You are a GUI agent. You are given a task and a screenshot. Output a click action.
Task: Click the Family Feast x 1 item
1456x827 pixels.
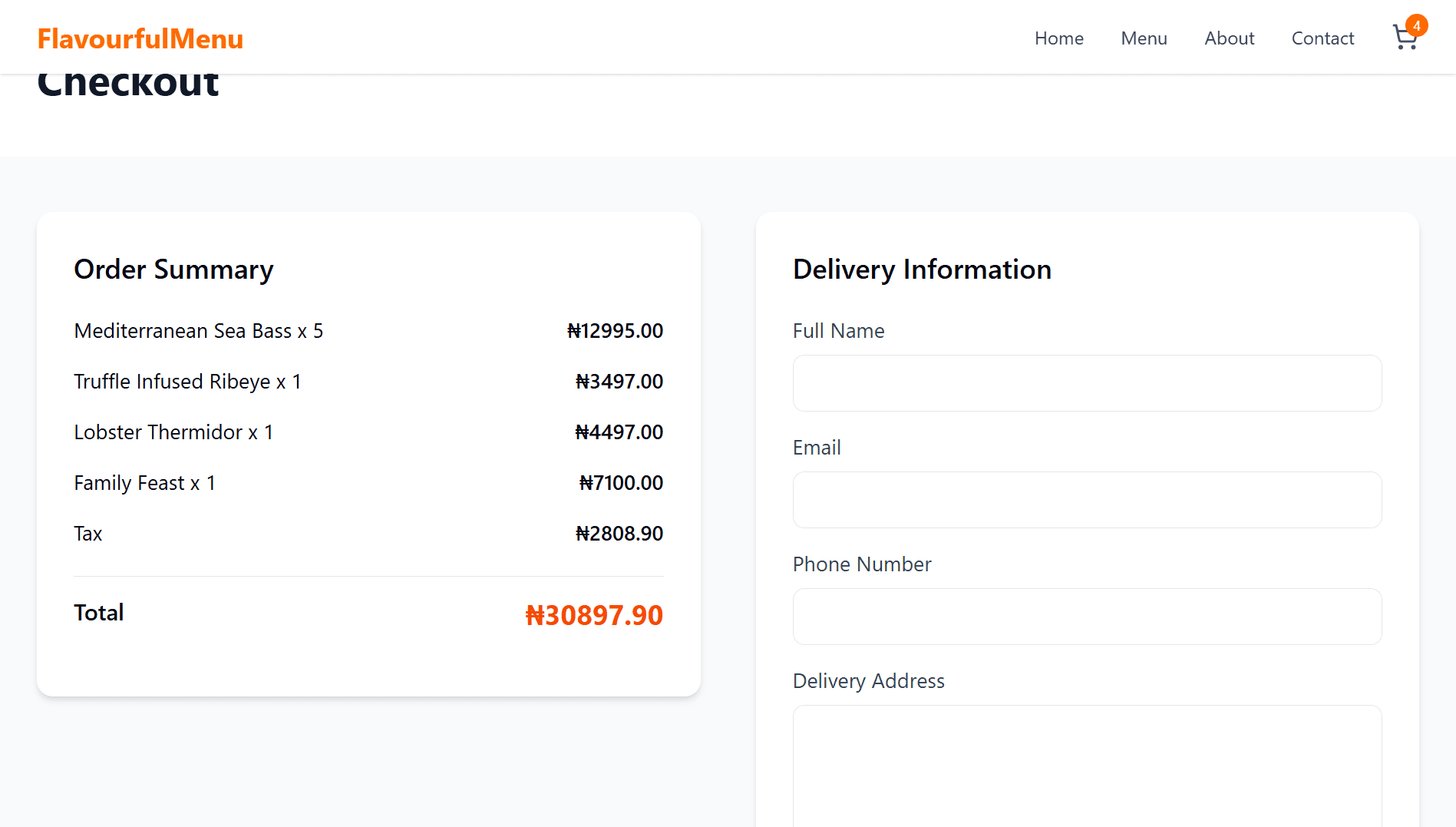point(144,483)
